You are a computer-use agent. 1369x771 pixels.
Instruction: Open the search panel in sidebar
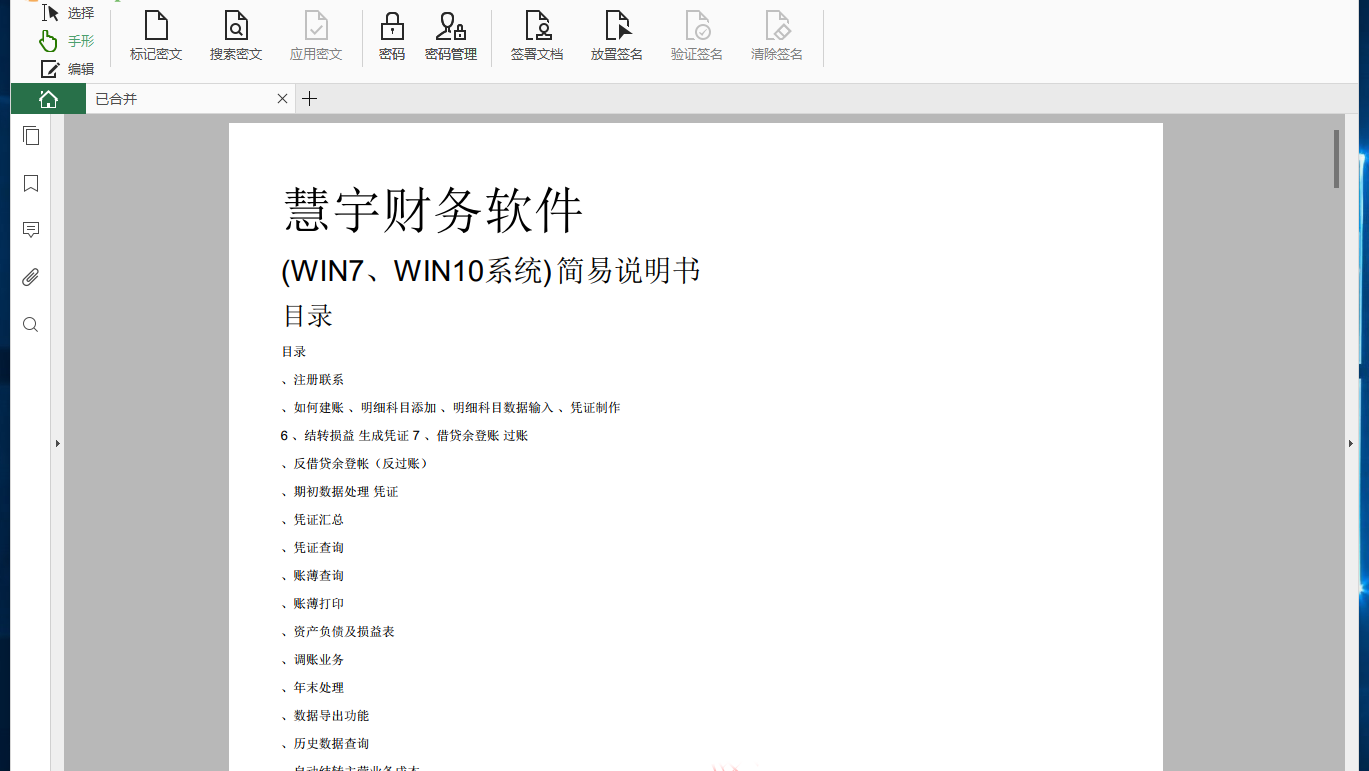[x=31, y=324]
